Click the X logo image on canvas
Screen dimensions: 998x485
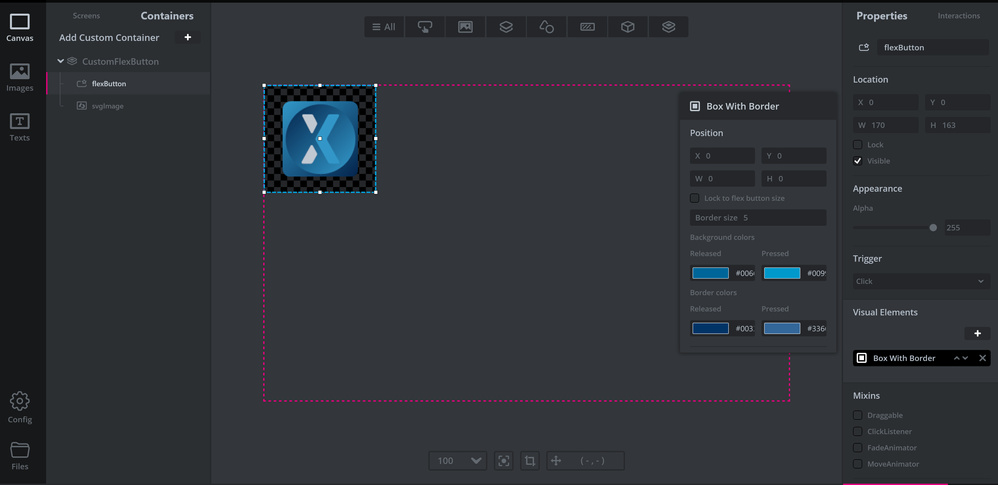[x=320, y=138]
